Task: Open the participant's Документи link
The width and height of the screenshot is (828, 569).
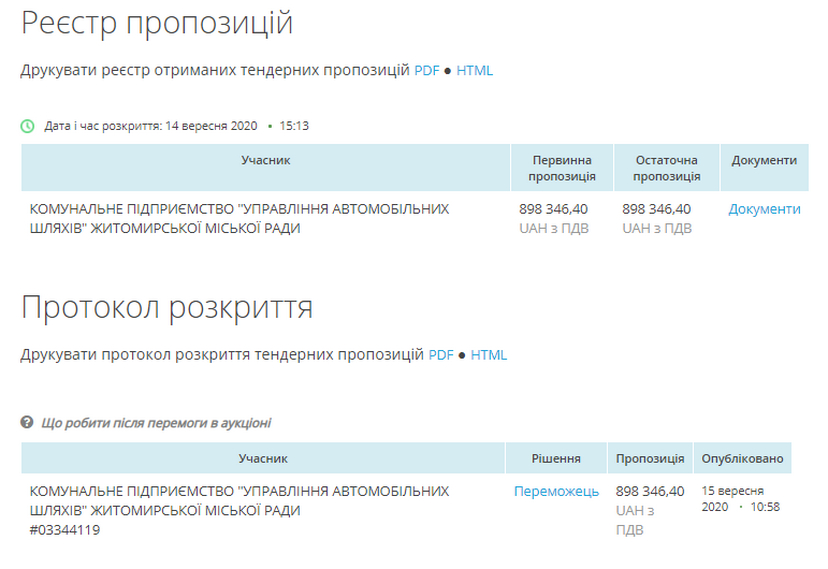Action: coord(764,209)
